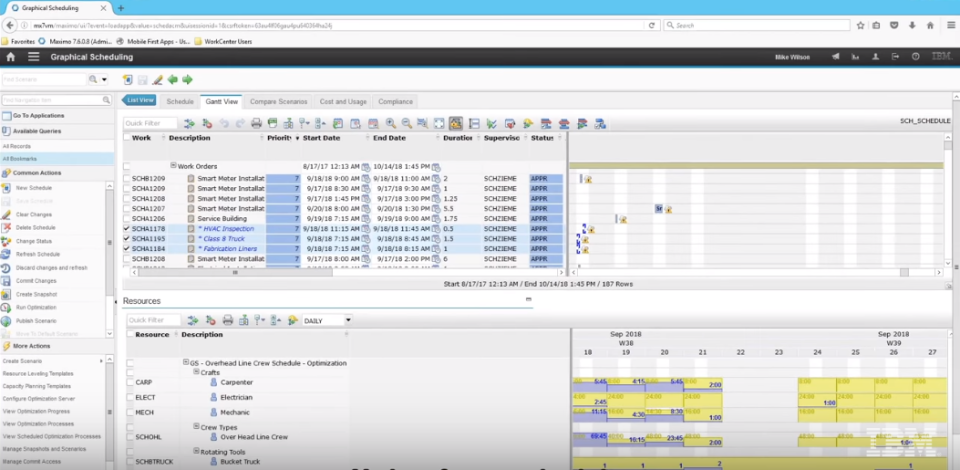Open the Compare Scenarios tab
Image resolution: width=960 pixels, height=470 pixels.
[279, 102]
